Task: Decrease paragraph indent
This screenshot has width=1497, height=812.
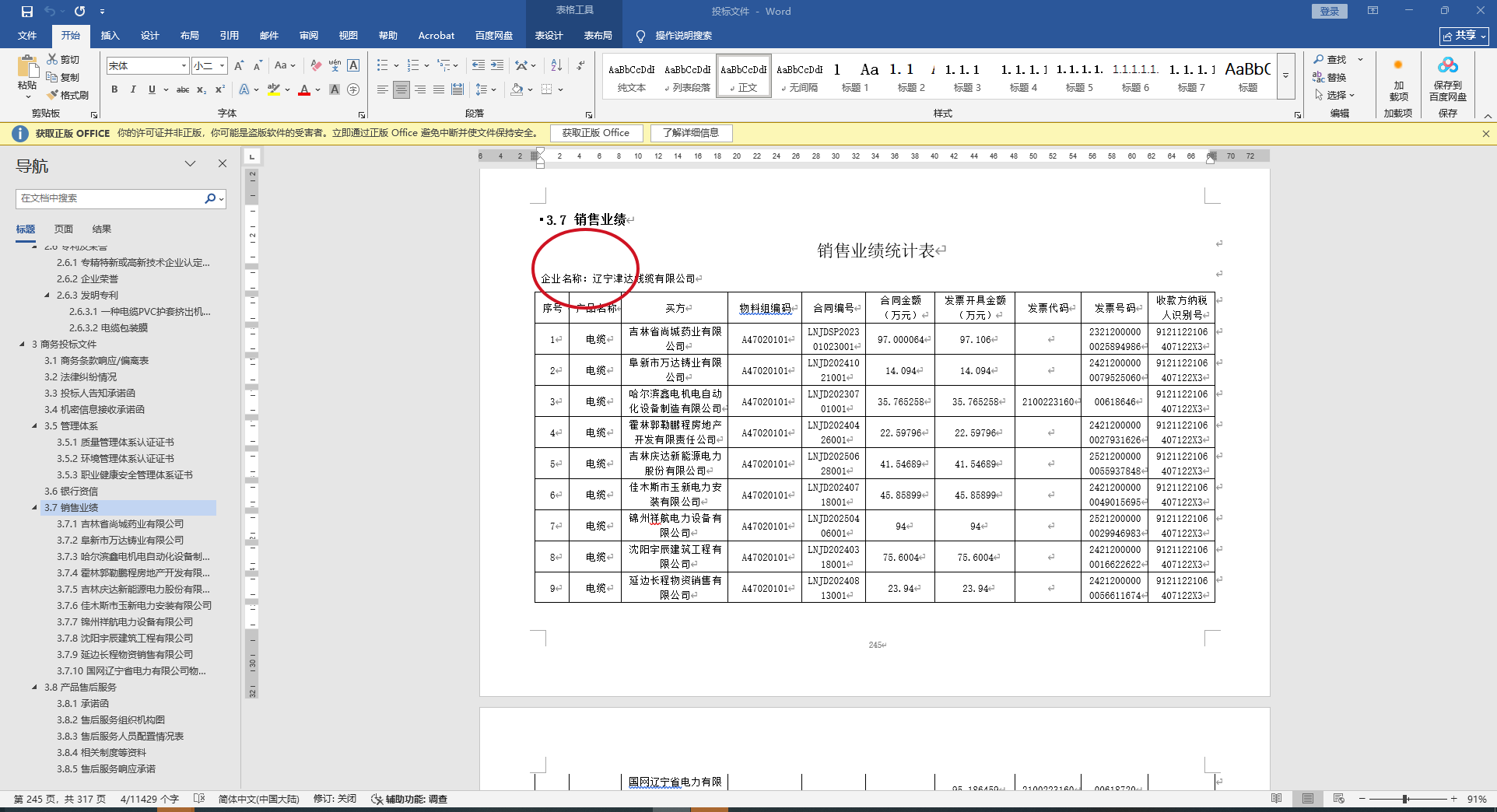Action: point(479,66)
